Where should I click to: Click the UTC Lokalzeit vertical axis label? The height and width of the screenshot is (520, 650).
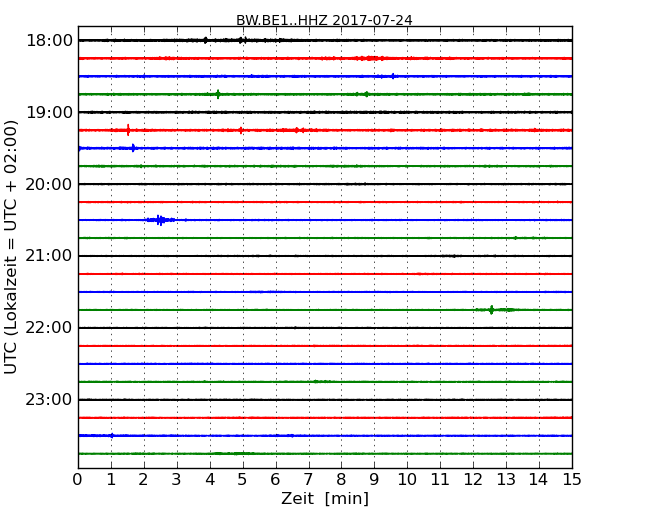pyautogui.click(x=11, y=247)
